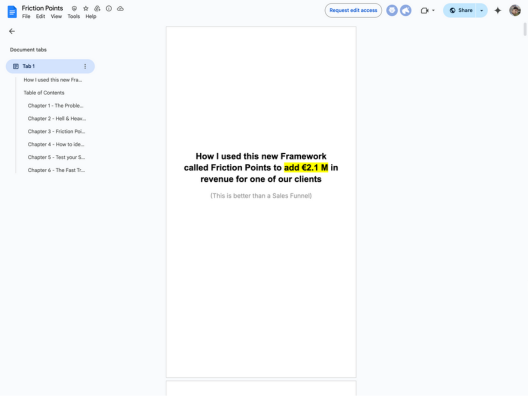Viewport: 528px width, 396px height.
Task: Open the Tab 1 options menu
Action: coord(85,66)
